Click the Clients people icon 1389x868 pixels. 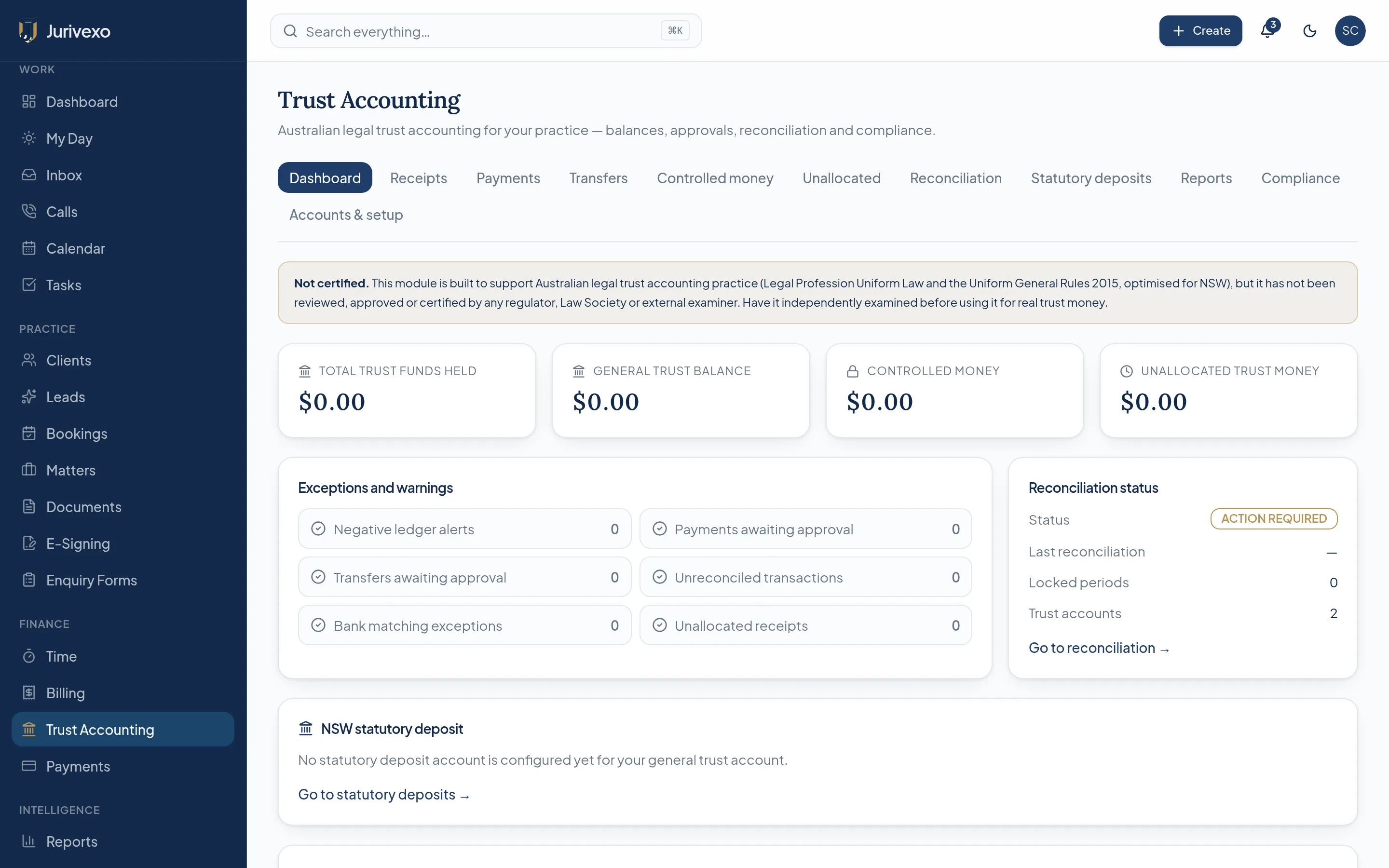29,361
